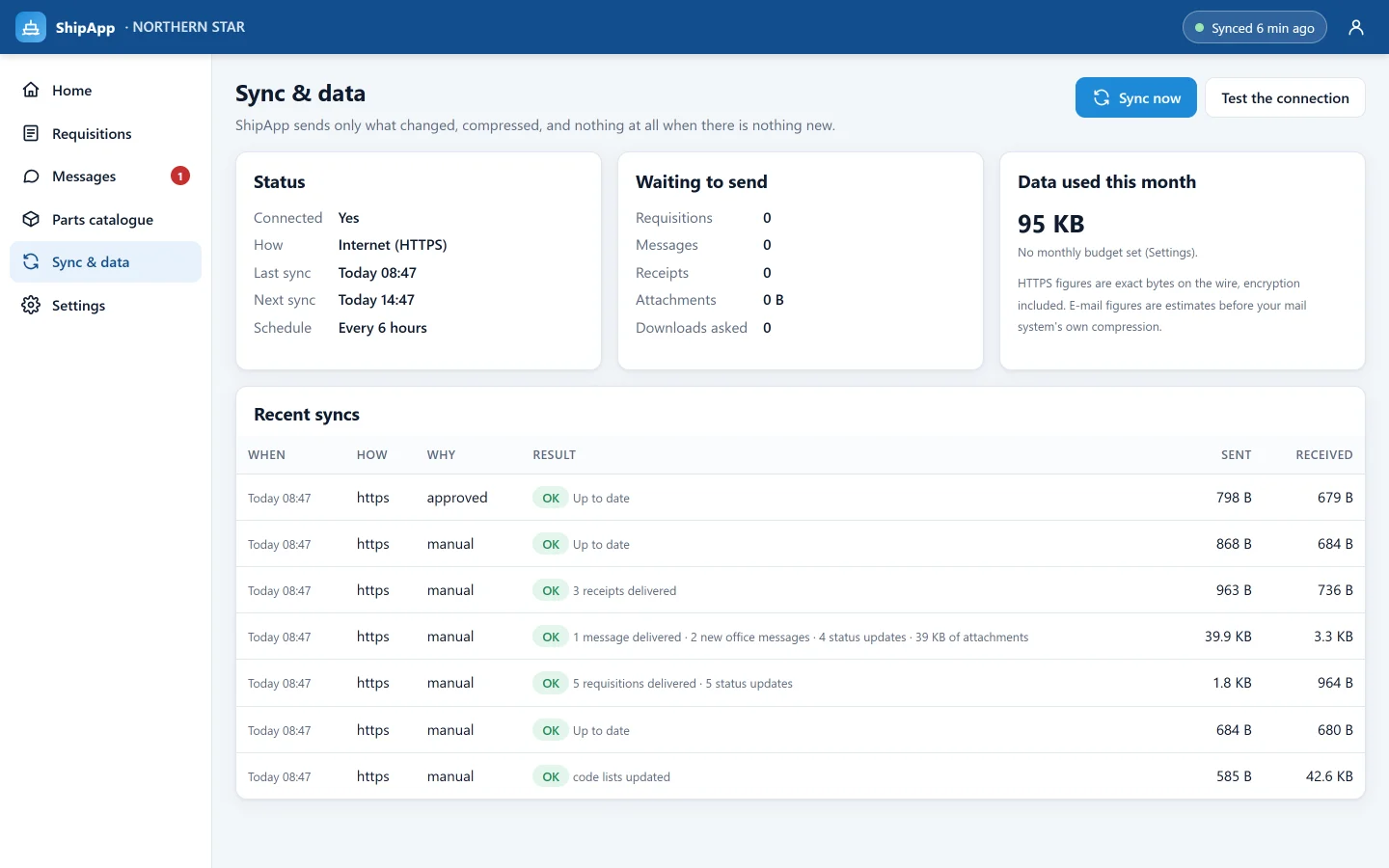The image size is (1389, 868).
Task: Click the Connected 'Yes' value
Action: point(348,218)
